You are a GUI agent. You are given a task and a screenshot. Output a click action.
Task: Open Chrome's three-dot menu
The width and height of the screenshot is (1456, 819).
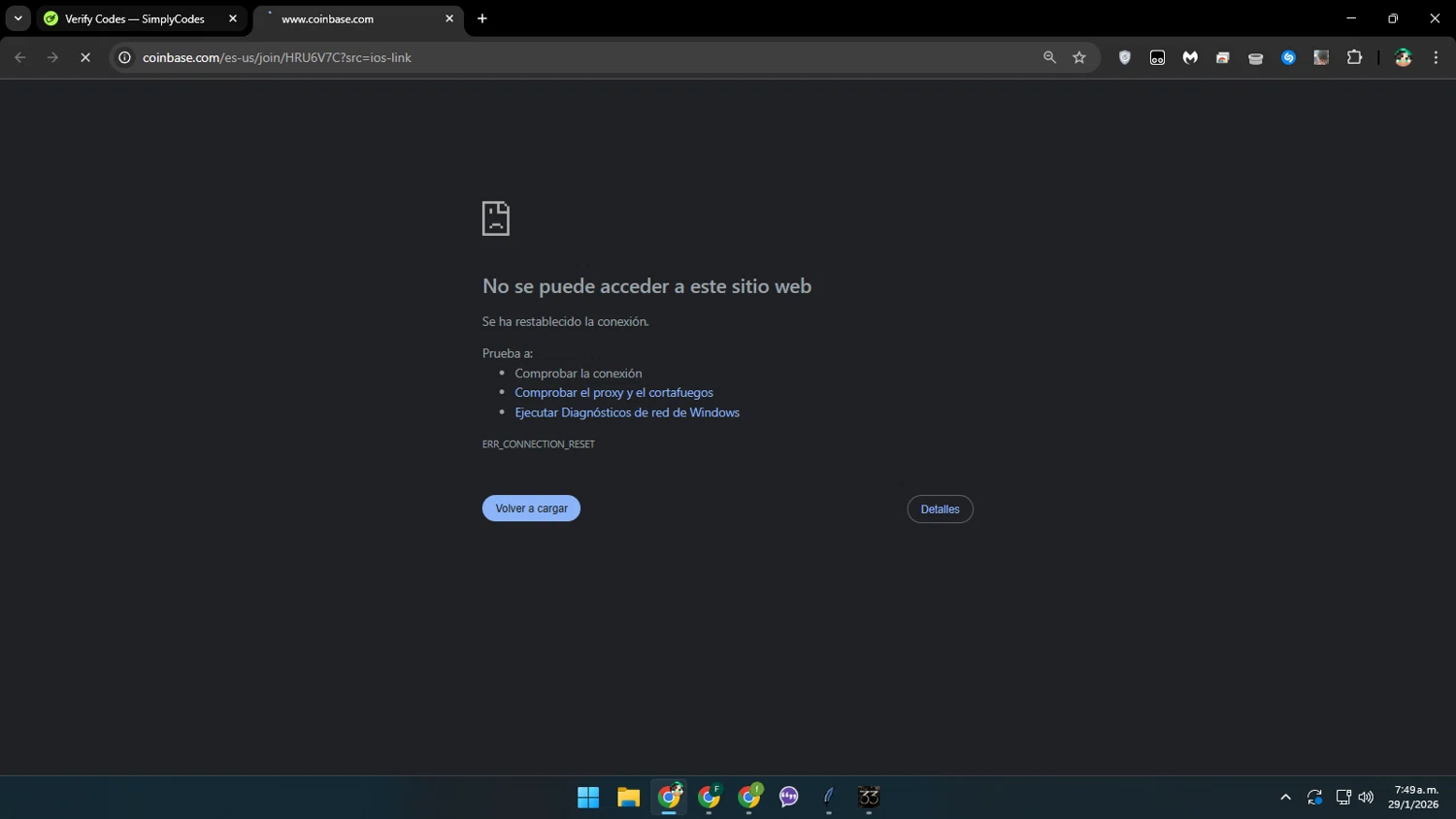coord(1436,57)
